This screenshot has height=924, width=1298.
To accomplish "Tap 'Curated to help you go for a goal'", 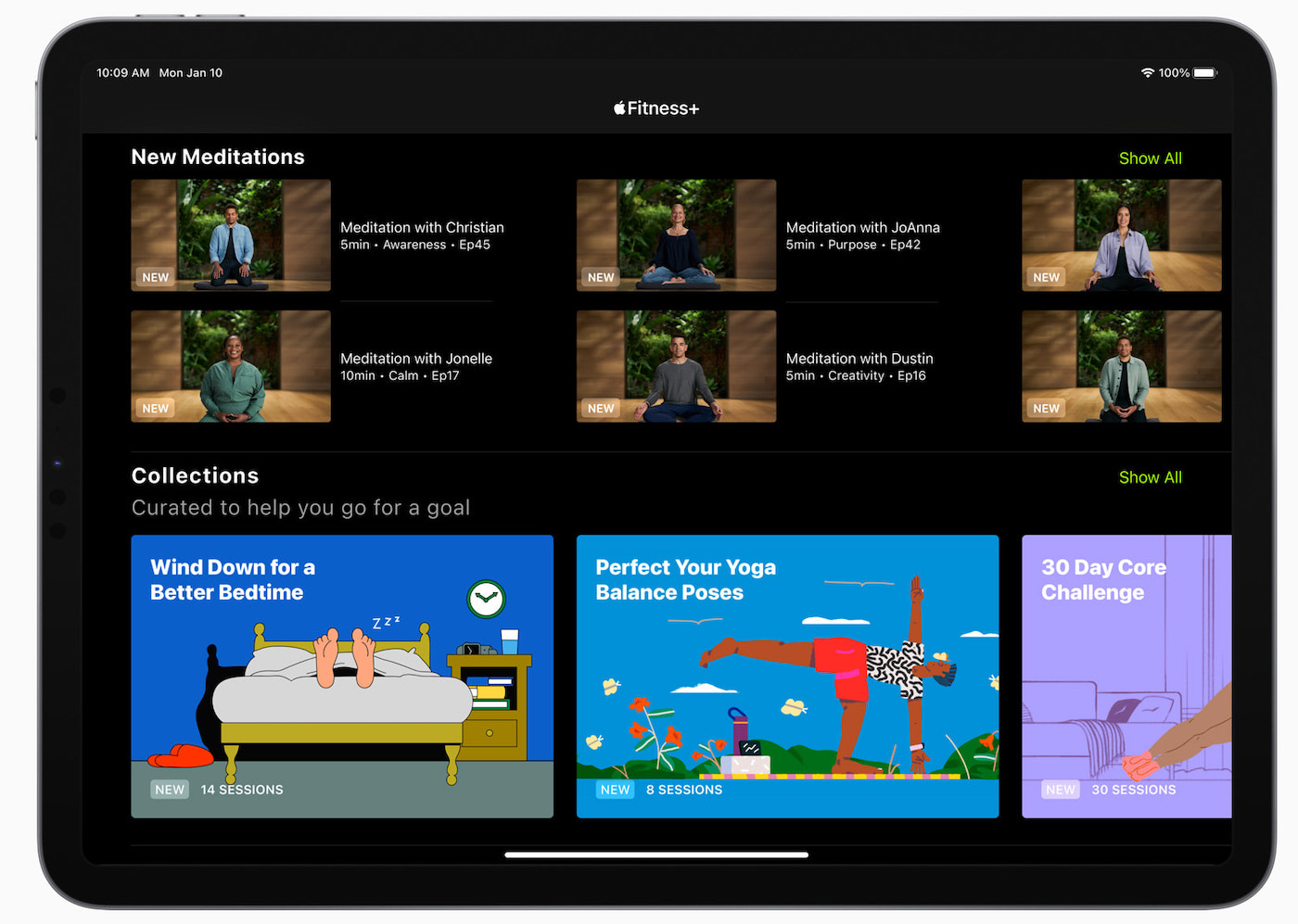I will 300,508.
